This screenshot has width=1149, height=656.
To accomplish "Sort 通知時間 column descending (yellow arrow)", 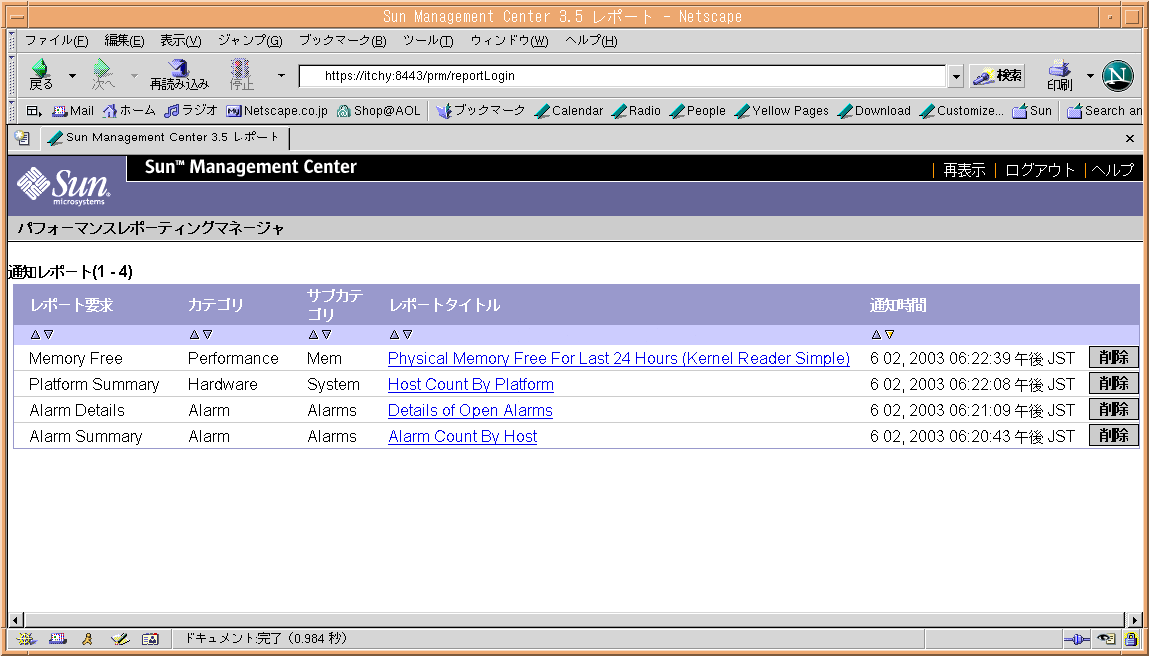I will pos(890,334).
